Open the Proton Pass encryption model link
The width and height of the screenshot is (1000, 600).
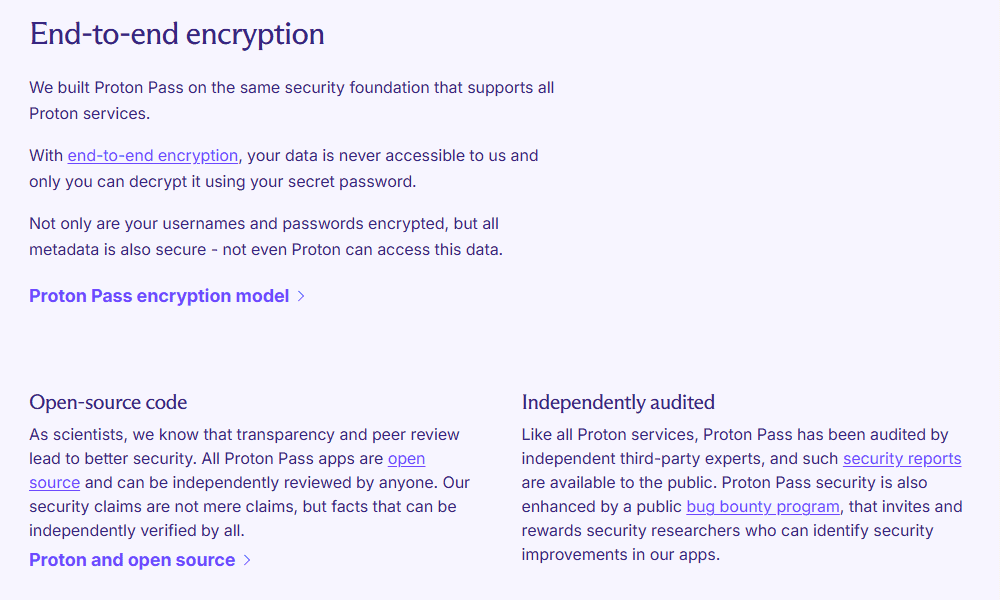click(x=159, y=296)
